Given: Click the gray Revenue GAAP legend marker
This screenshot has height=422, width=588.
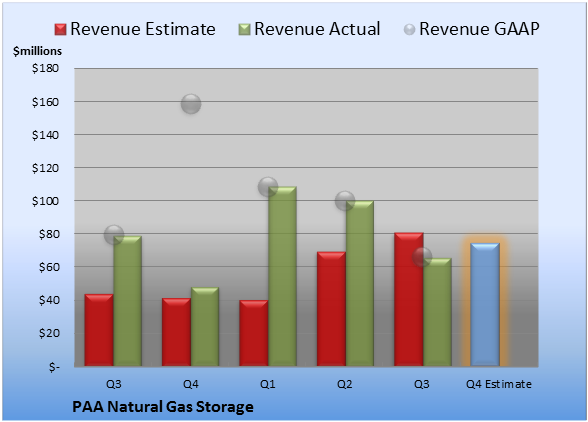Looking at the screenshot, I should (x=410, y=30).
